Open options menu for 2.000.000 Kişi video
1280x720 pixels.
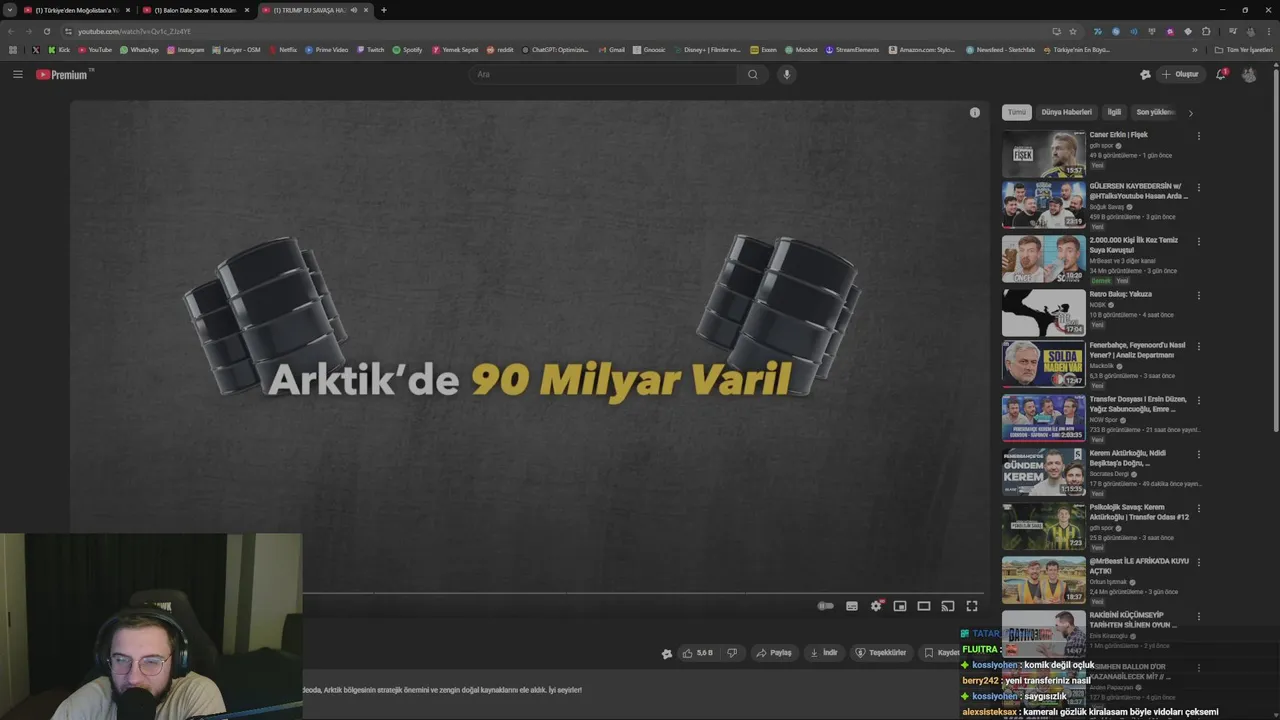(1199, 241)
